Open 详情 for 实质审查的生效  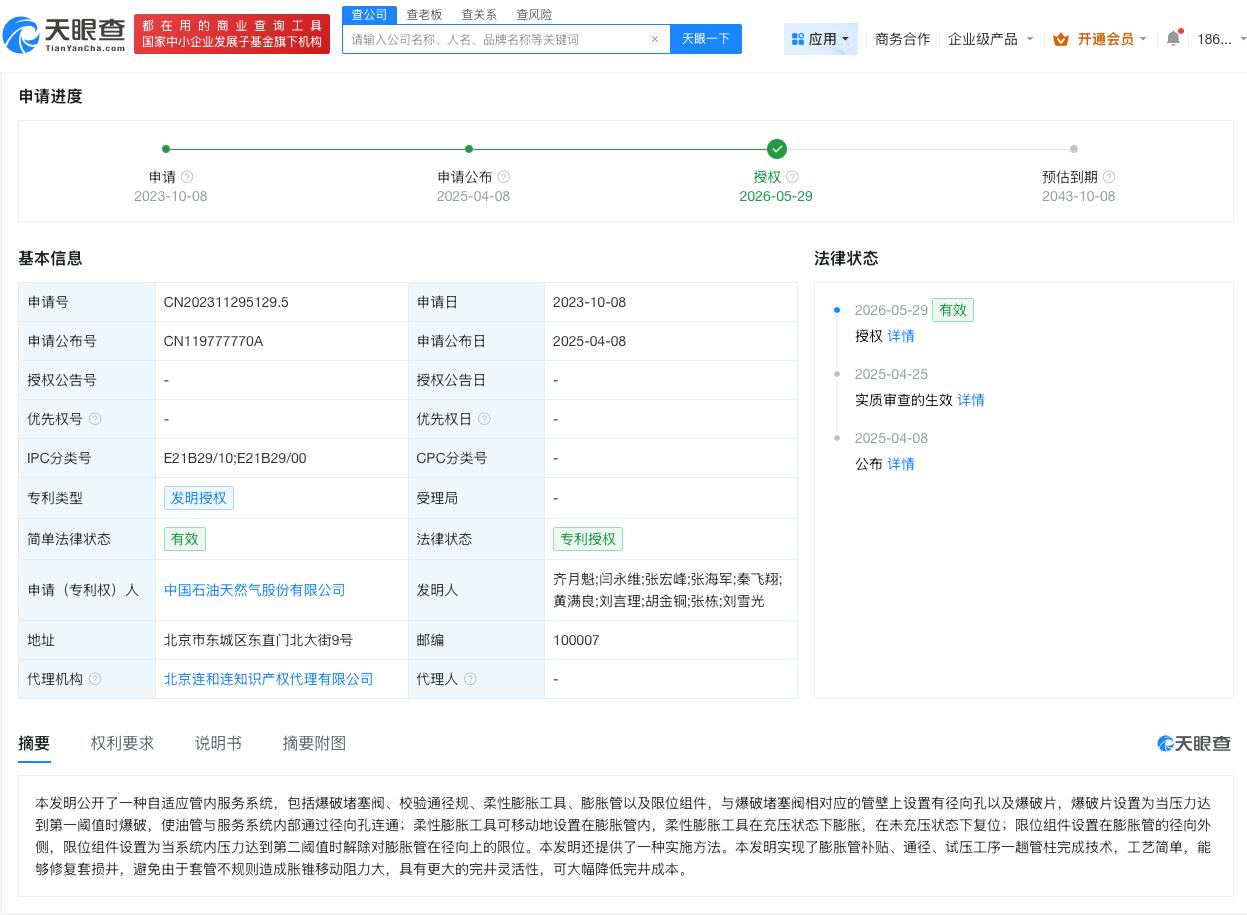coord(971,400)
